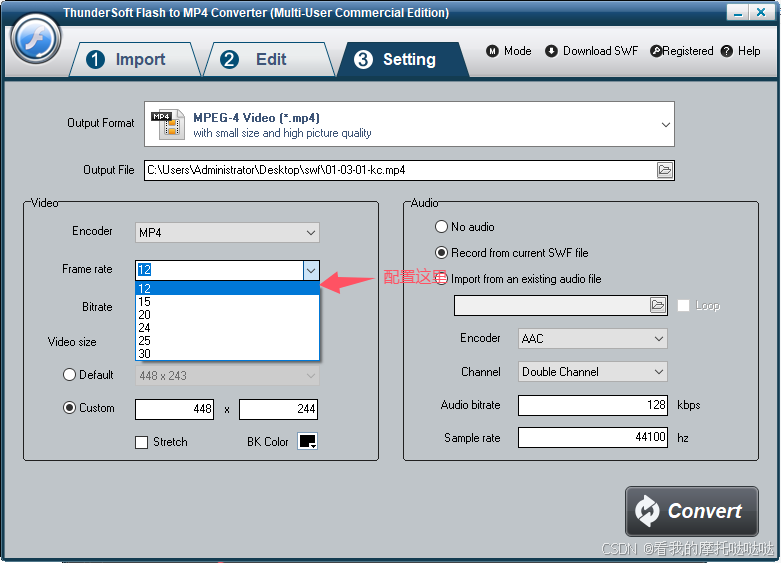Click the Sample rate field 44100

pyautogui.click(x=593, y=437)
